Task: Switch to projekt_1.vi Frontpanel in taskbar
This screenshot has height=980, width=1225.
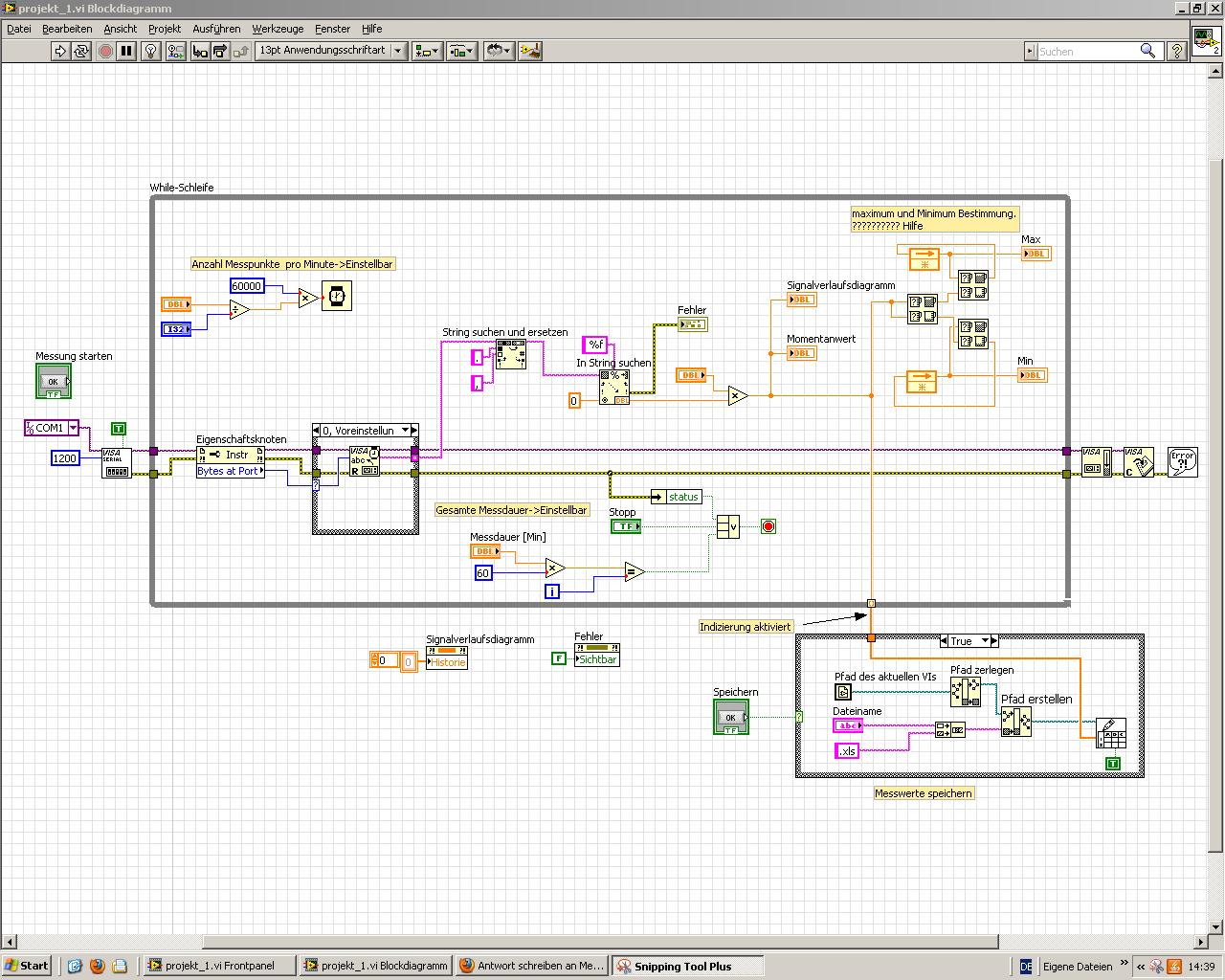Action: click(219, 966)
